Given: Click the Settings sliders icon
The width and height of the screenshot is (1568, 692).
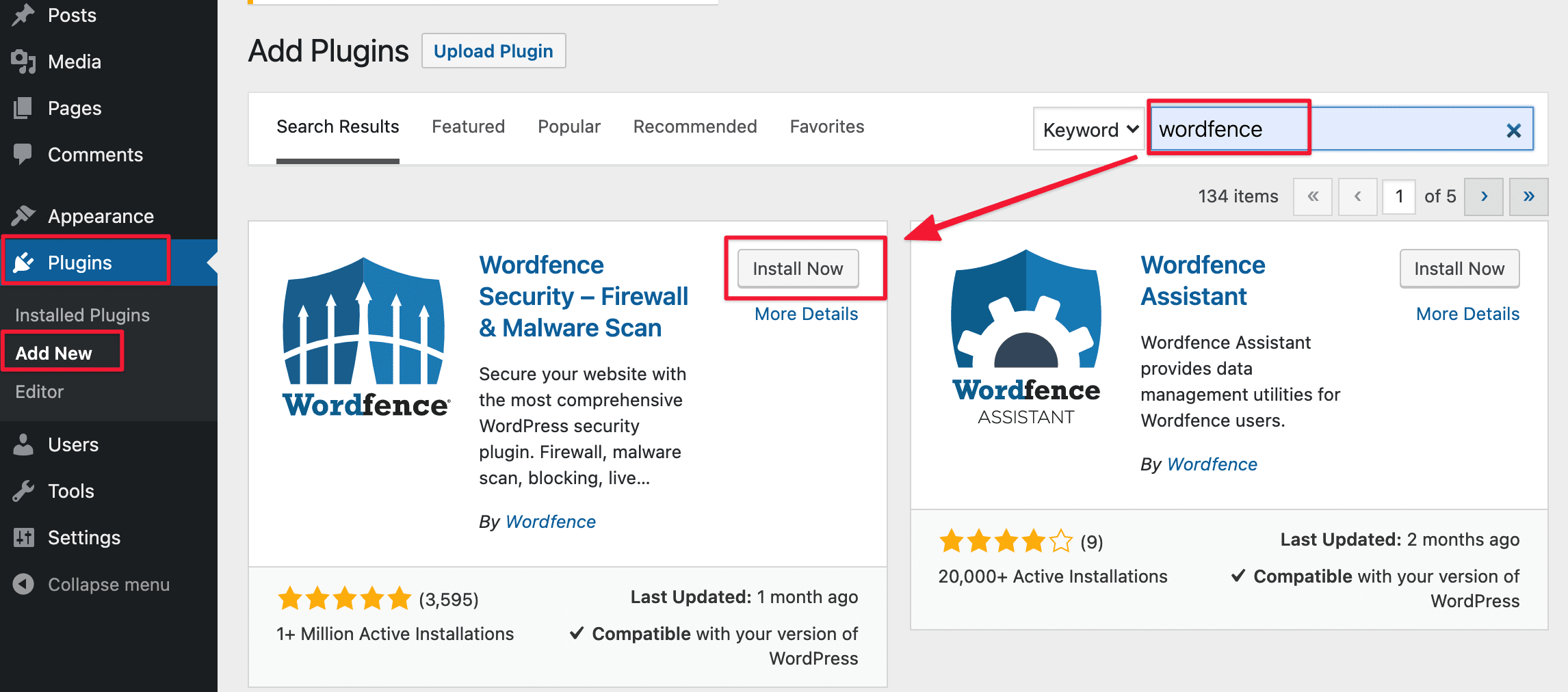Looking at the screenshot, I should [23, 537].
